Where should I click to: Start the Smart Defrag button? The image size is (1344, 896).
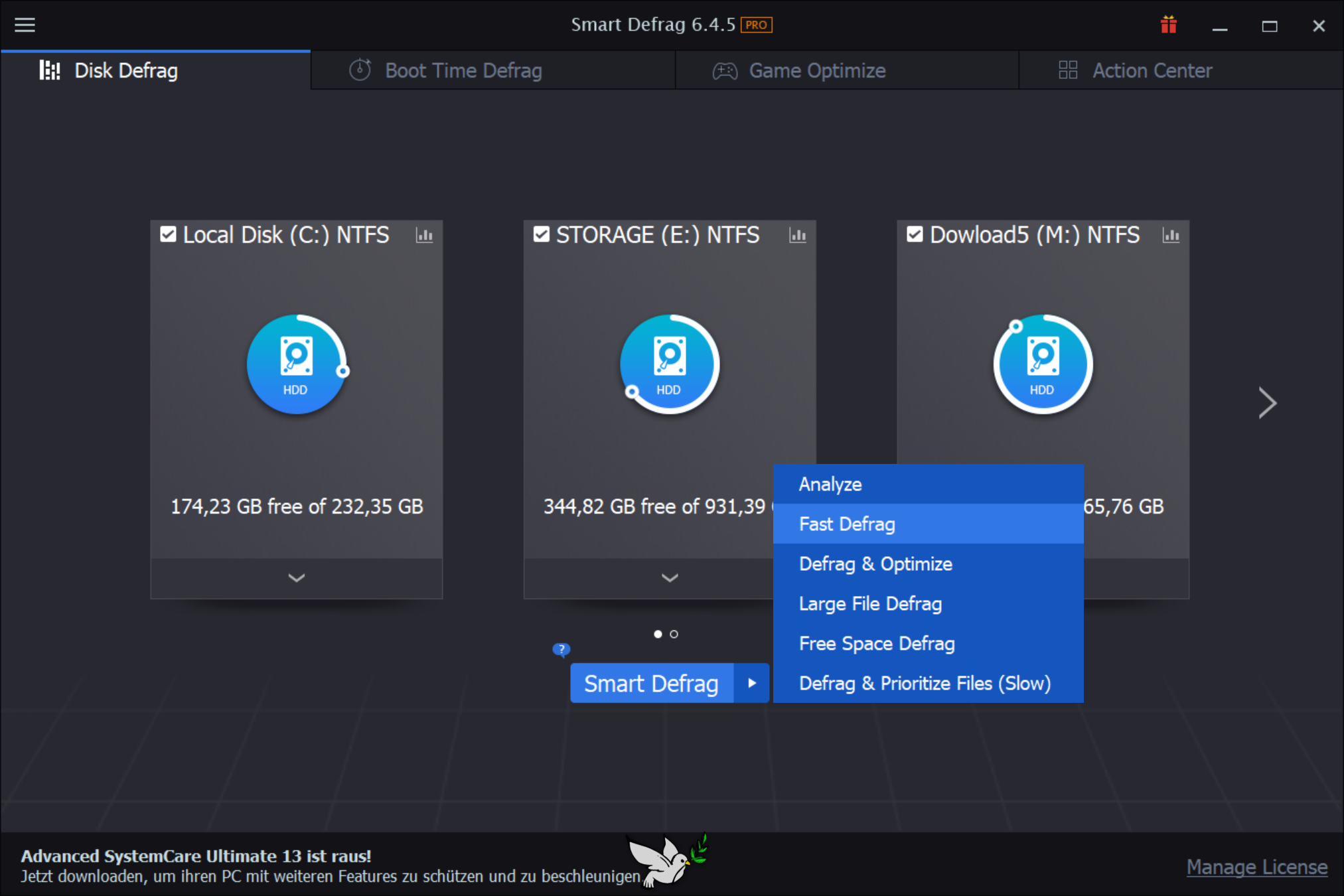[652, 683]
